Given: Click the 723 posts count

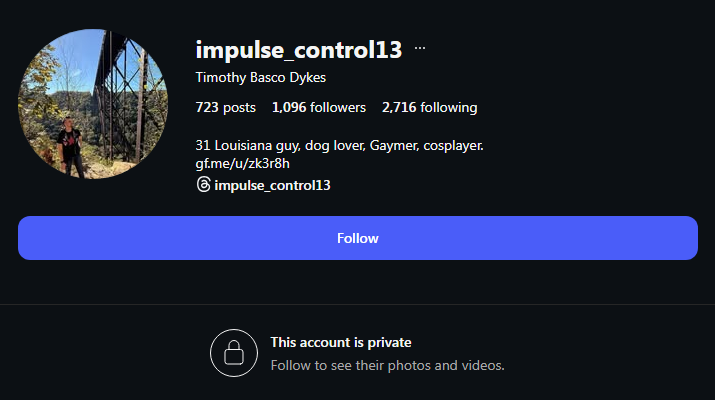Looking at the screenshot, I should pyautogui.click(x=226, y=107).
